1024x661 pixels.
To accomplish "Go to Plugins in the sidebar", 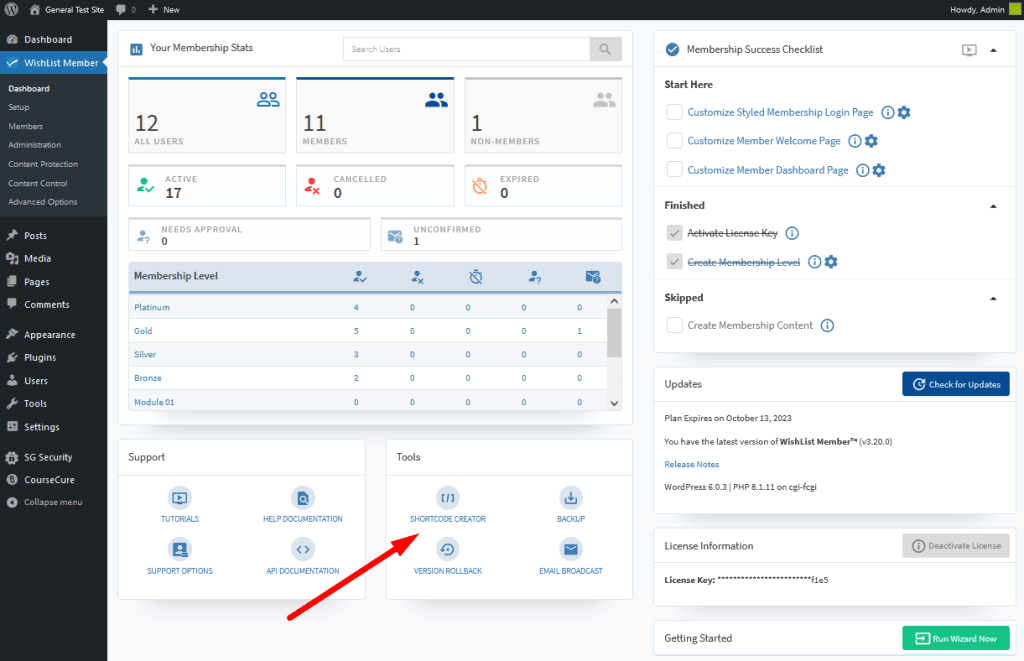I will (40, 357).
